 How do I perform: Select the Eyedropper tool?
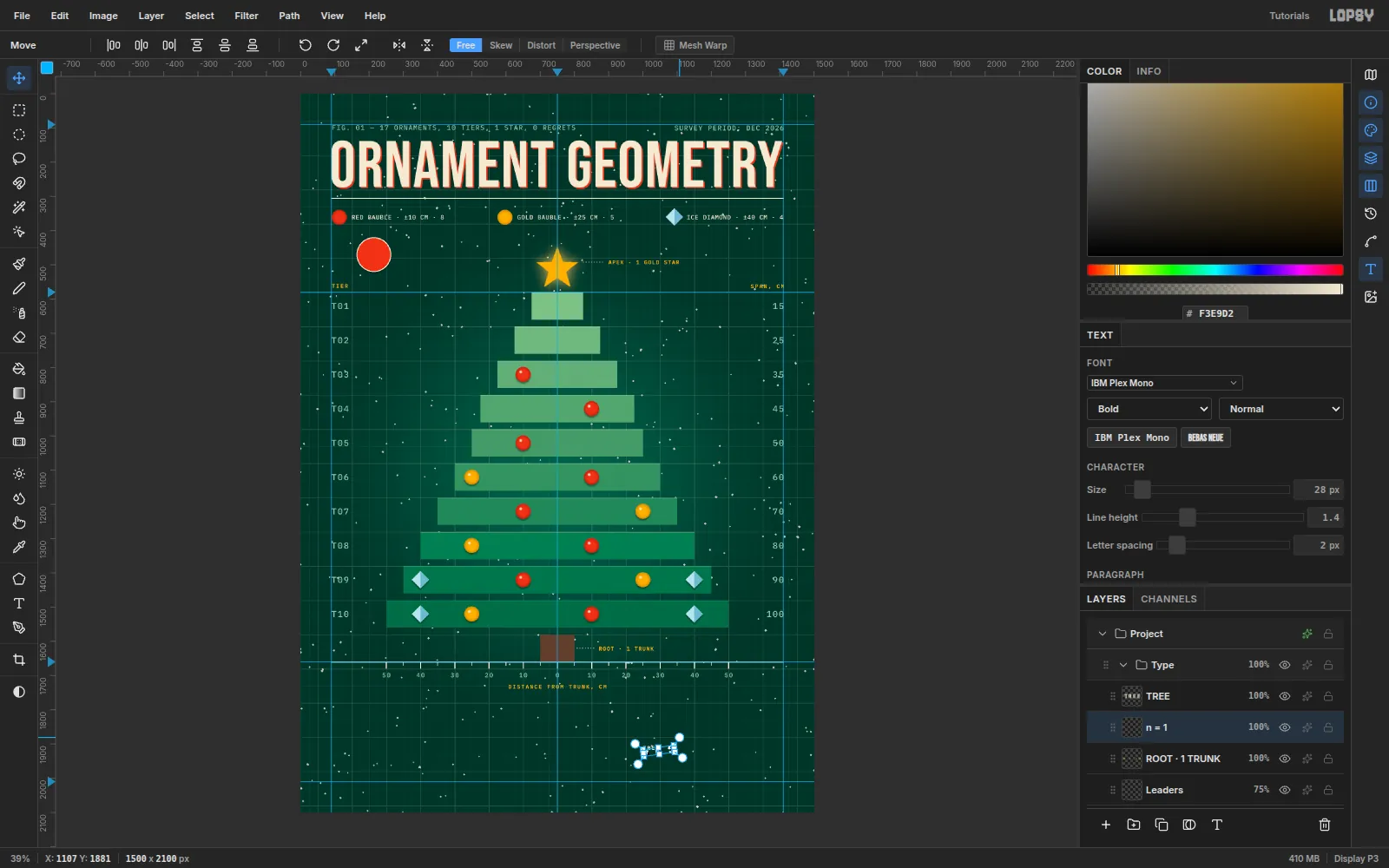click(18, 547)
